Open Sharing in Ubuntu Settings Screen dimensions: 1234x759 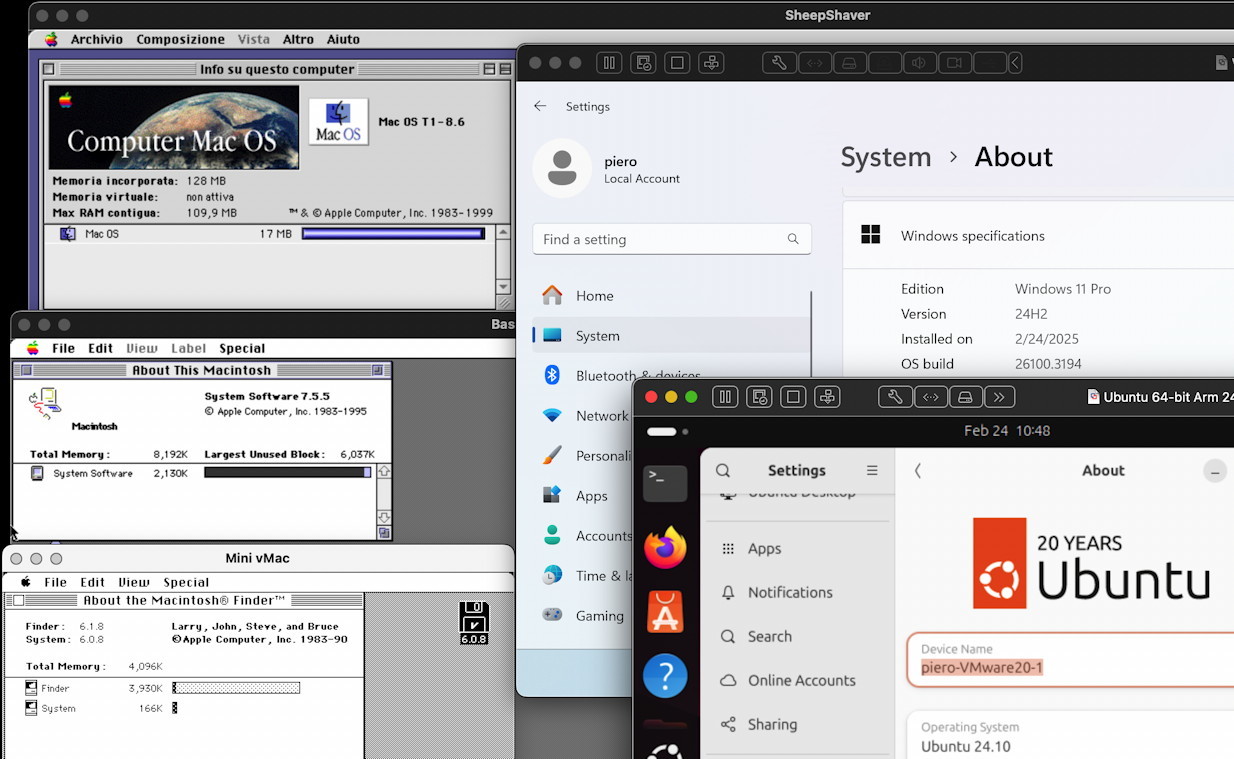point(797,724)
